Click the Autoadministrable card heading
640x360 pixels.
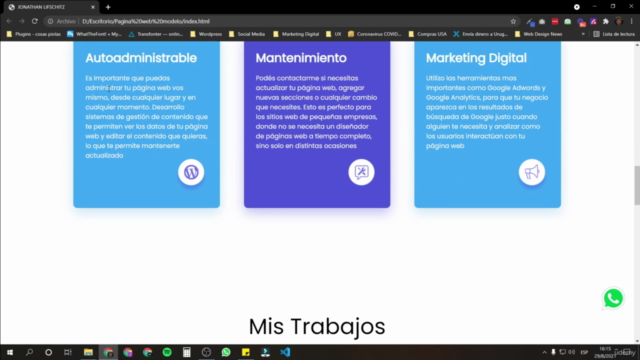coord(141,58)
